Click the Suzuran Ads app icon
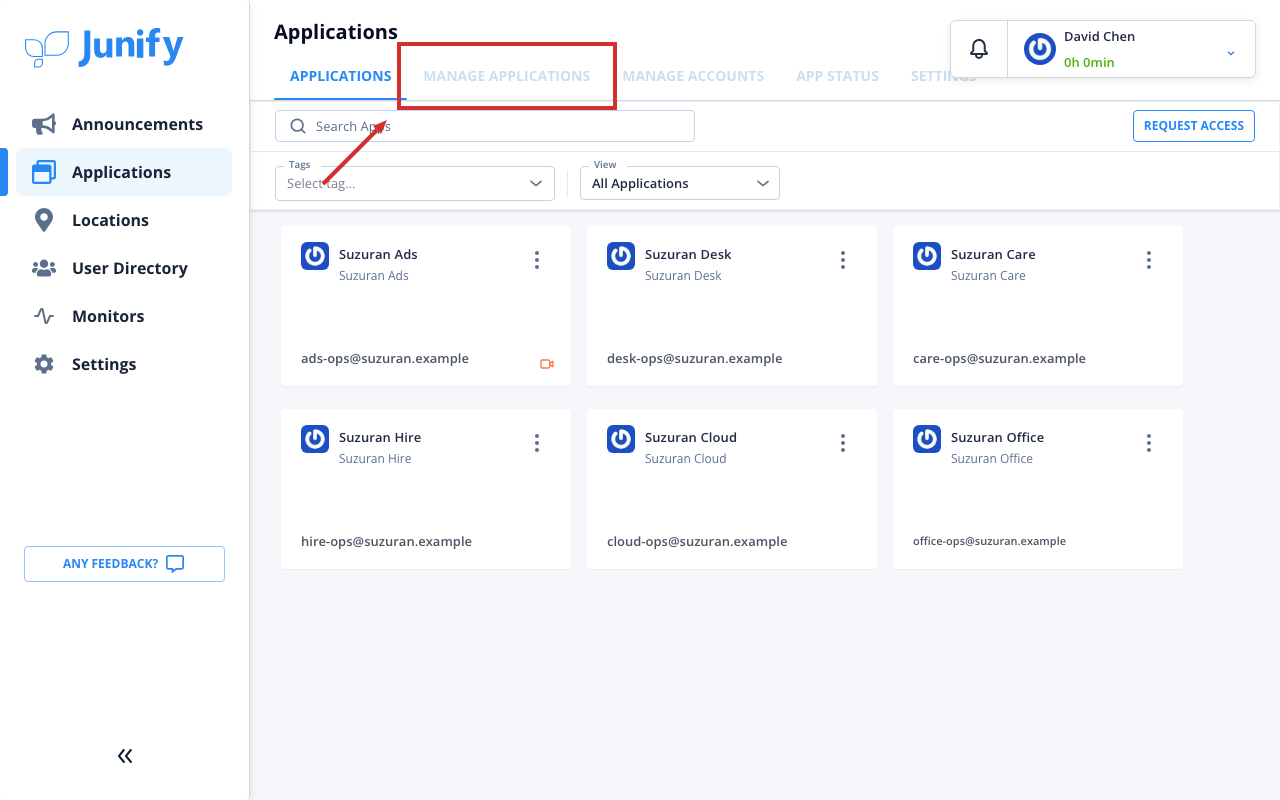Viewport: 1280px width, 800px height. tap(315, 256)
